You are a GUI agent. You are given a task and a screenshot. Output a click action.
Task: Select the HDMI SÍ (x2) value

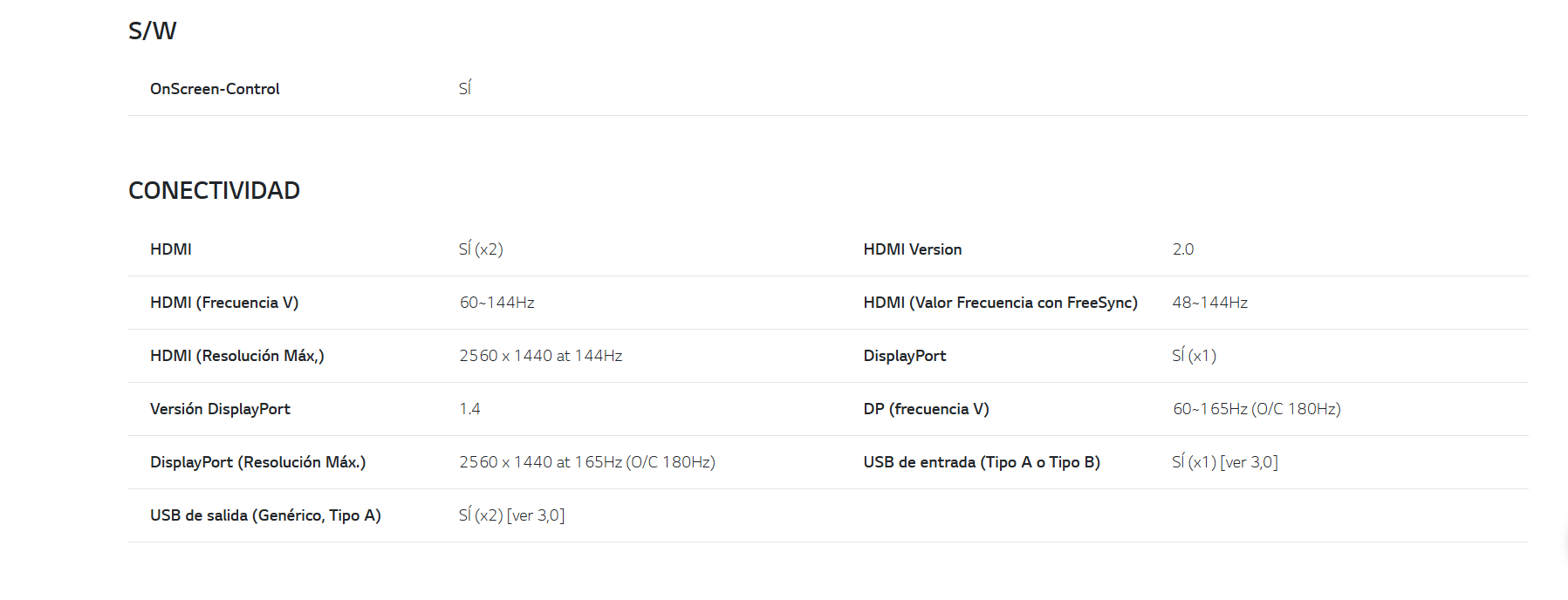(481, 249)
